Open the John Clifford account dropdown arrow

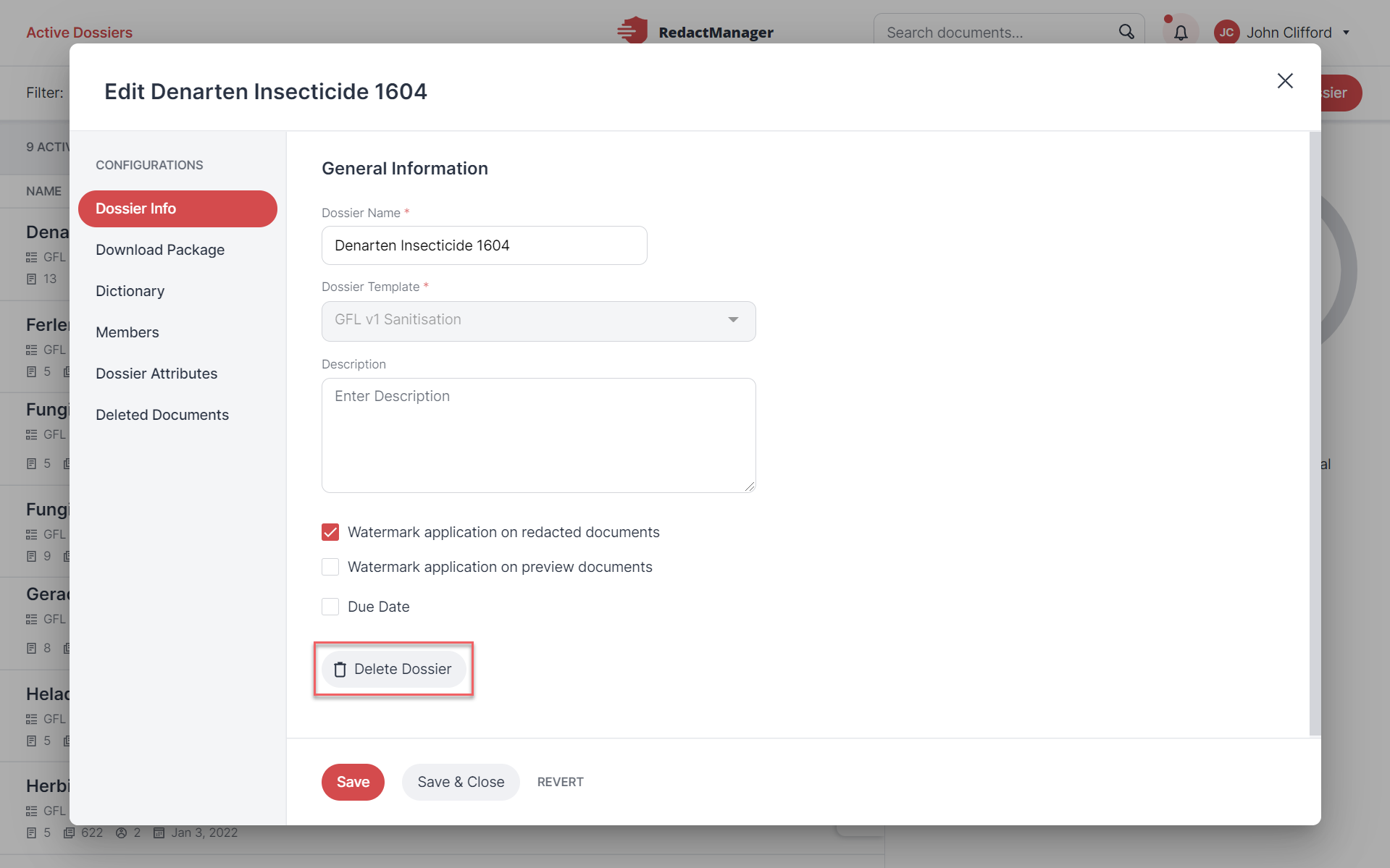pyautogui.click(x=1346, y=33)
